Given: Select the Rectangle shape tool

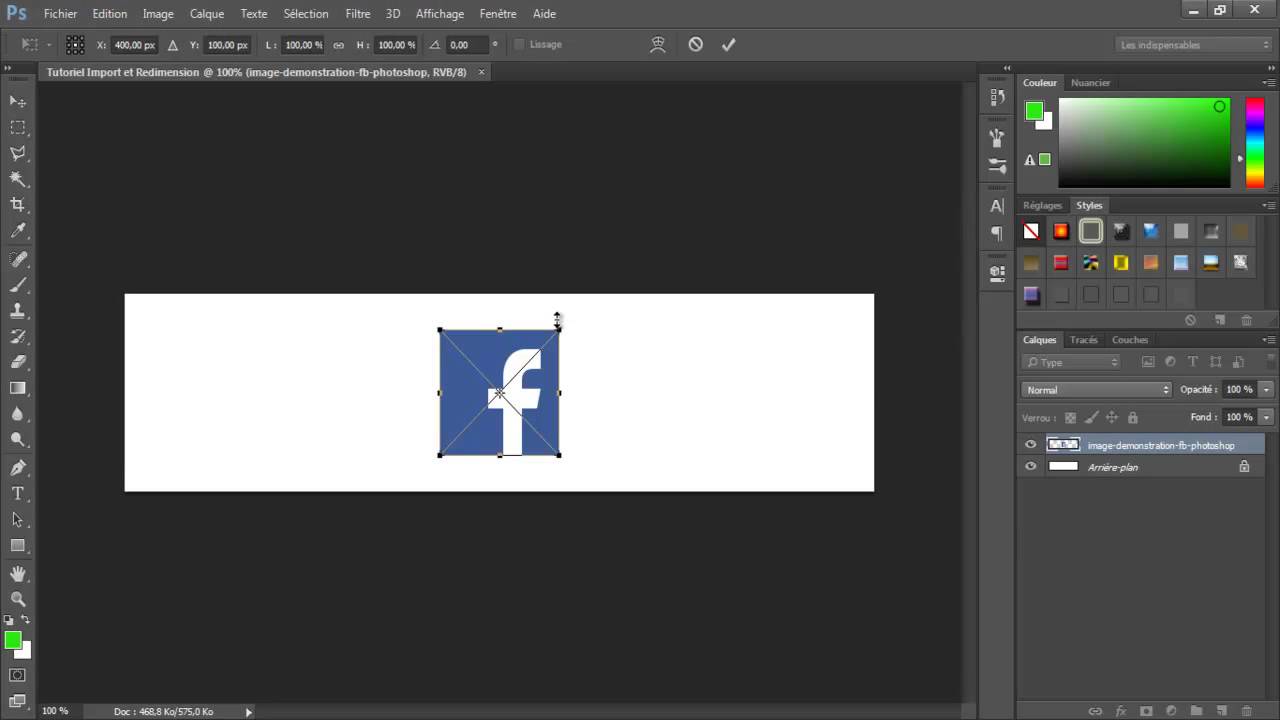Looking at the screenshot, I should 18,546.
